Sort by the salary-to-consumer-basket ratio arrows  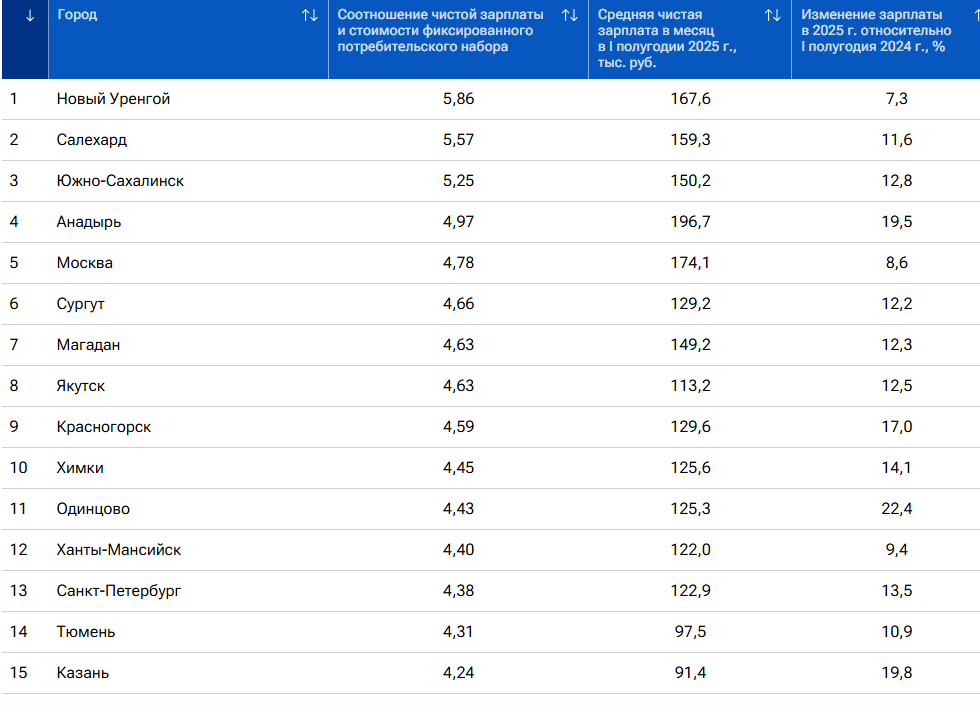tap(569, 16)
